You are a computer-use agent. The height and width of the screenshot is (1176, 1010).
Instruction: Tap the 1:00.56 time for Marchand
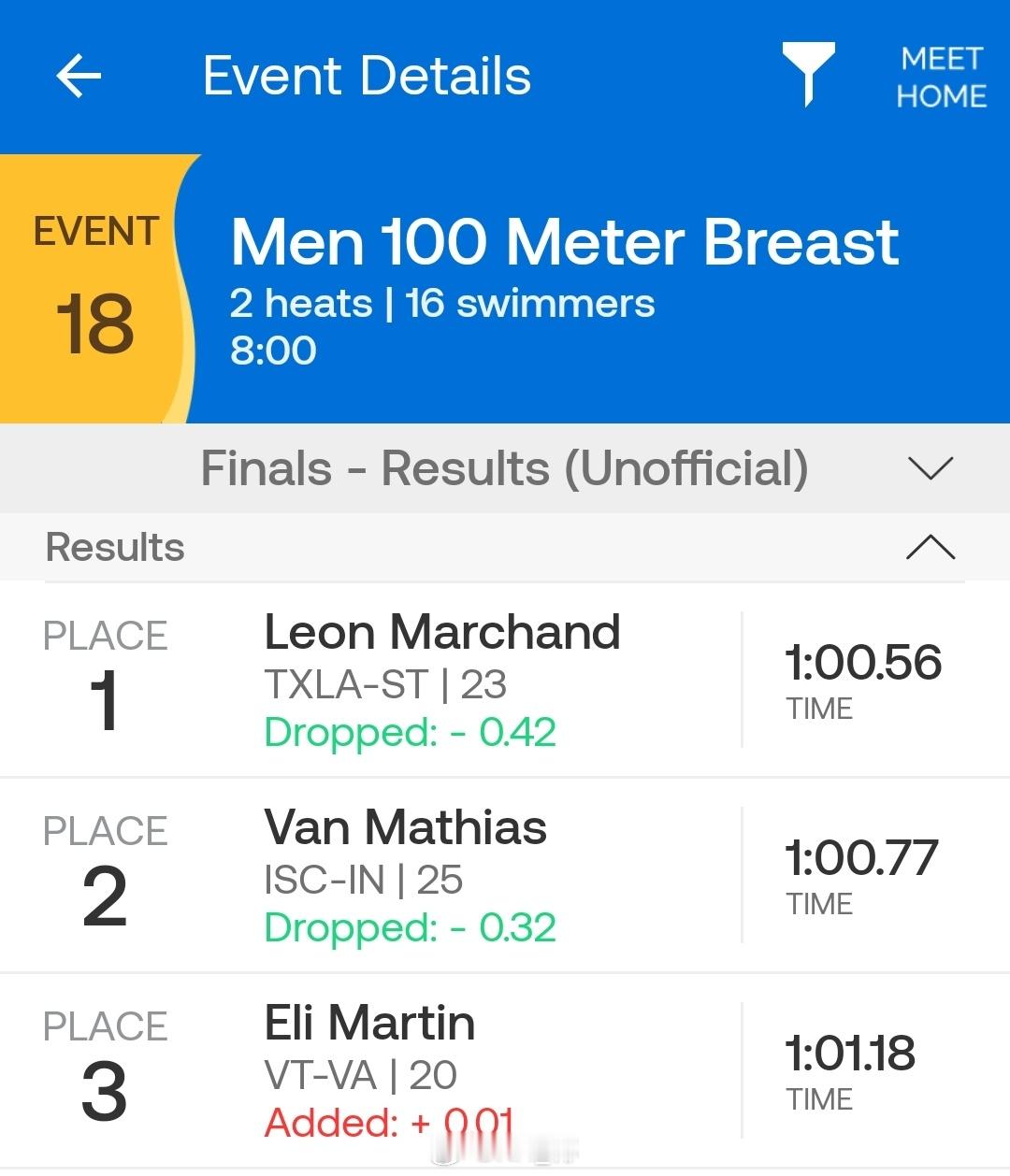(862, 663)
